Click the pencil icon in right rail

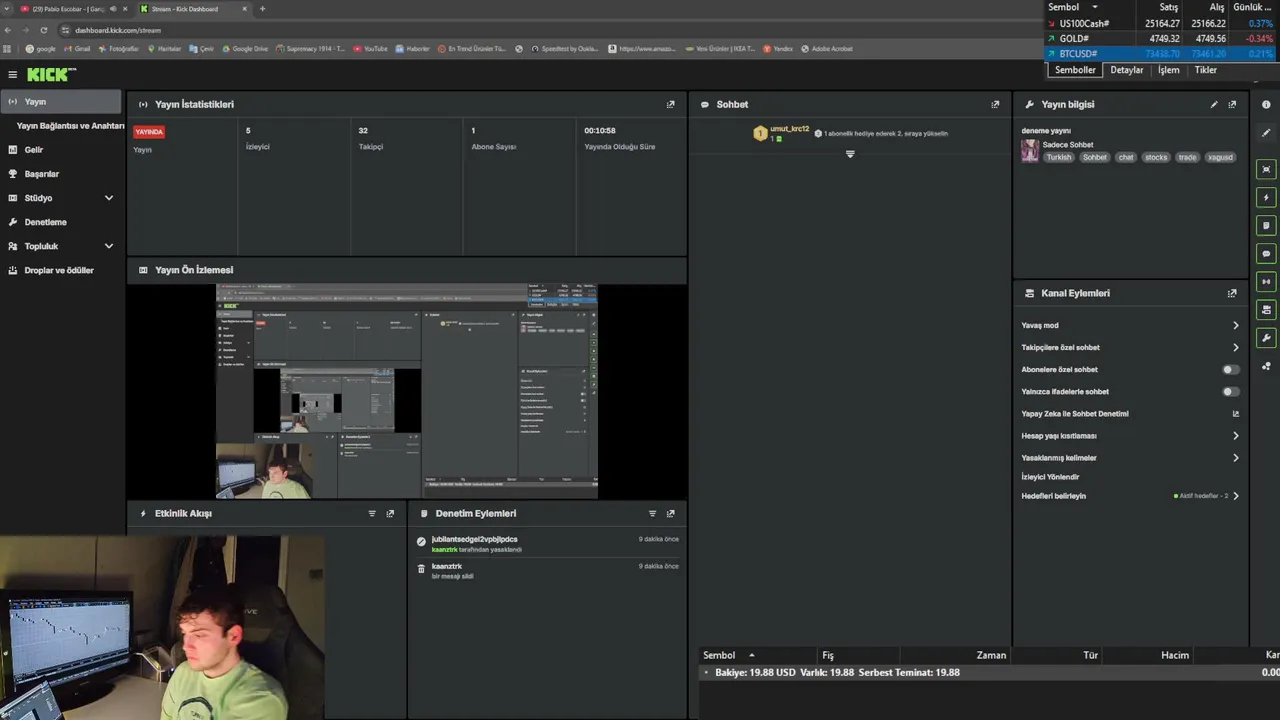click(1266, 133)
